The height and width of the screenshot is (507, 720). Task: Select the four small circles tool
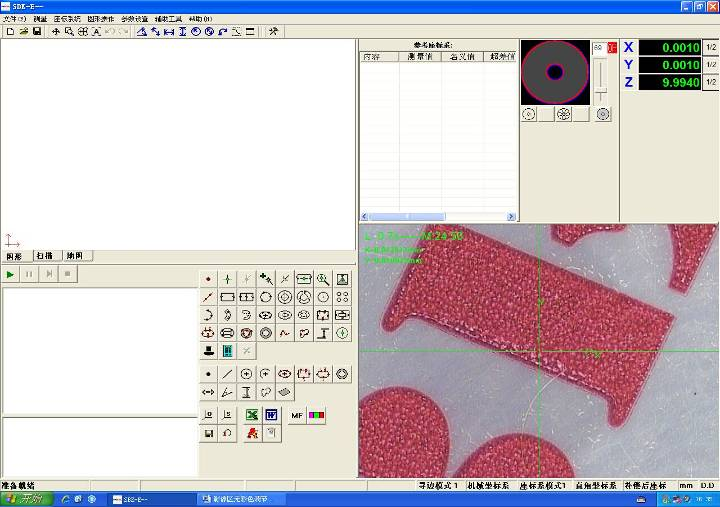pyautogui.click(x=343, y=297)
